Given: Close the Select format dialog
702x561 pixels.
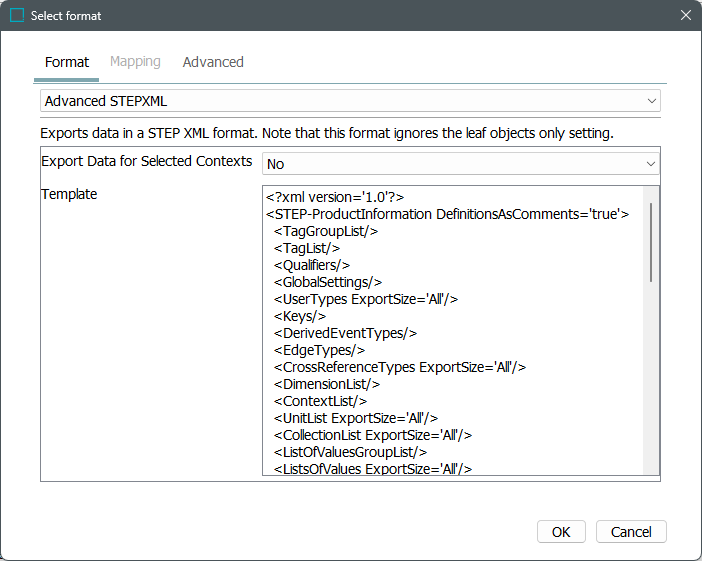Looking at the screenshot, I should [685, 15].
